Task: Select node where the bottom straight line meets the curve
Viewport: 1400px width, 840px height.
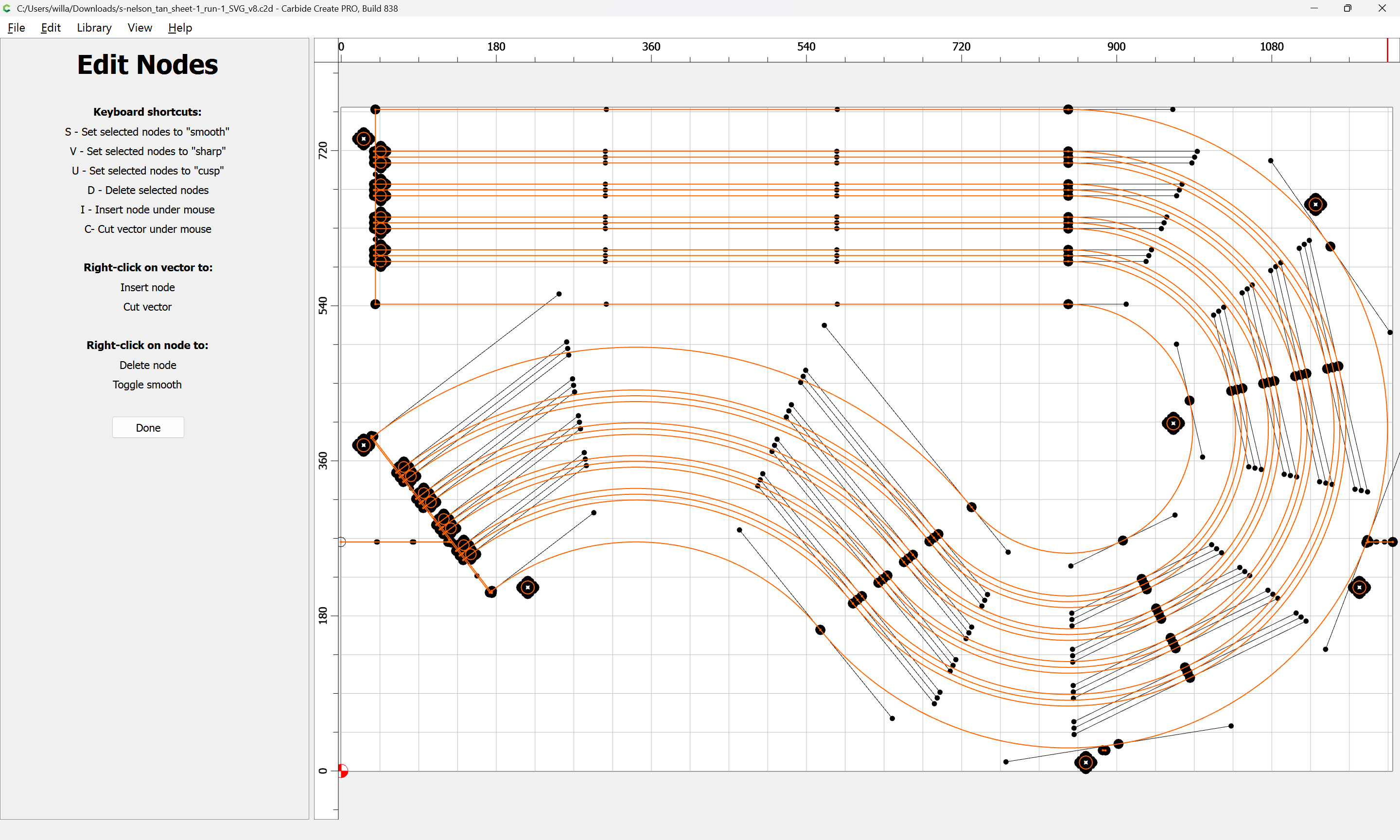Action: pyautogui.click(x=1068, y=304)
